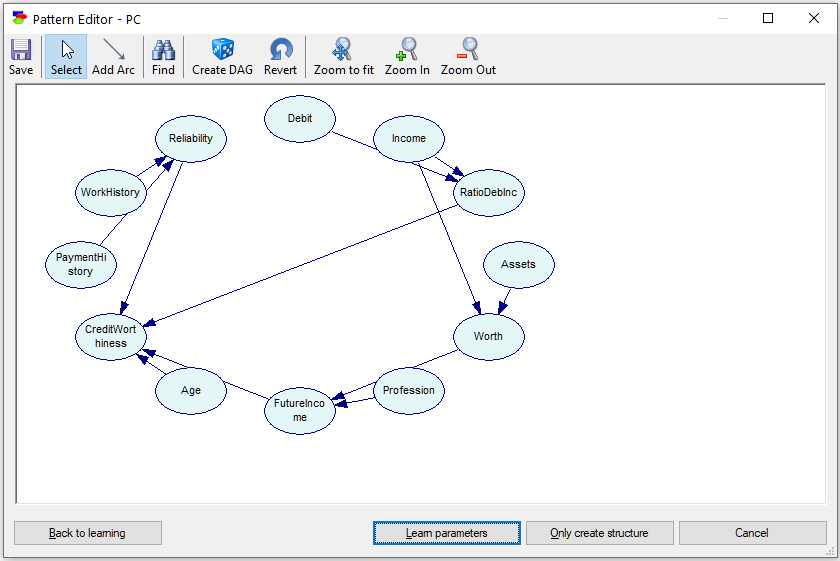The width and height of the screenshot is (840, 561).
Task: Select the Income node
Action: 409,139
